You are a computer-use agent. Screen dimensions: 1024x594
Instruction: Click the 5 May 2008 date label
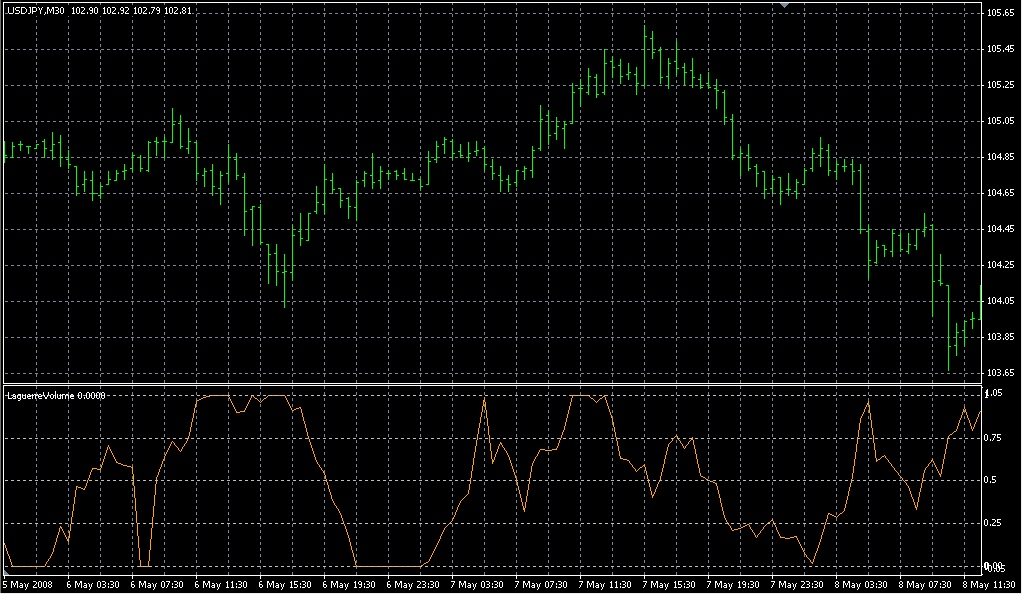[30, 584]
